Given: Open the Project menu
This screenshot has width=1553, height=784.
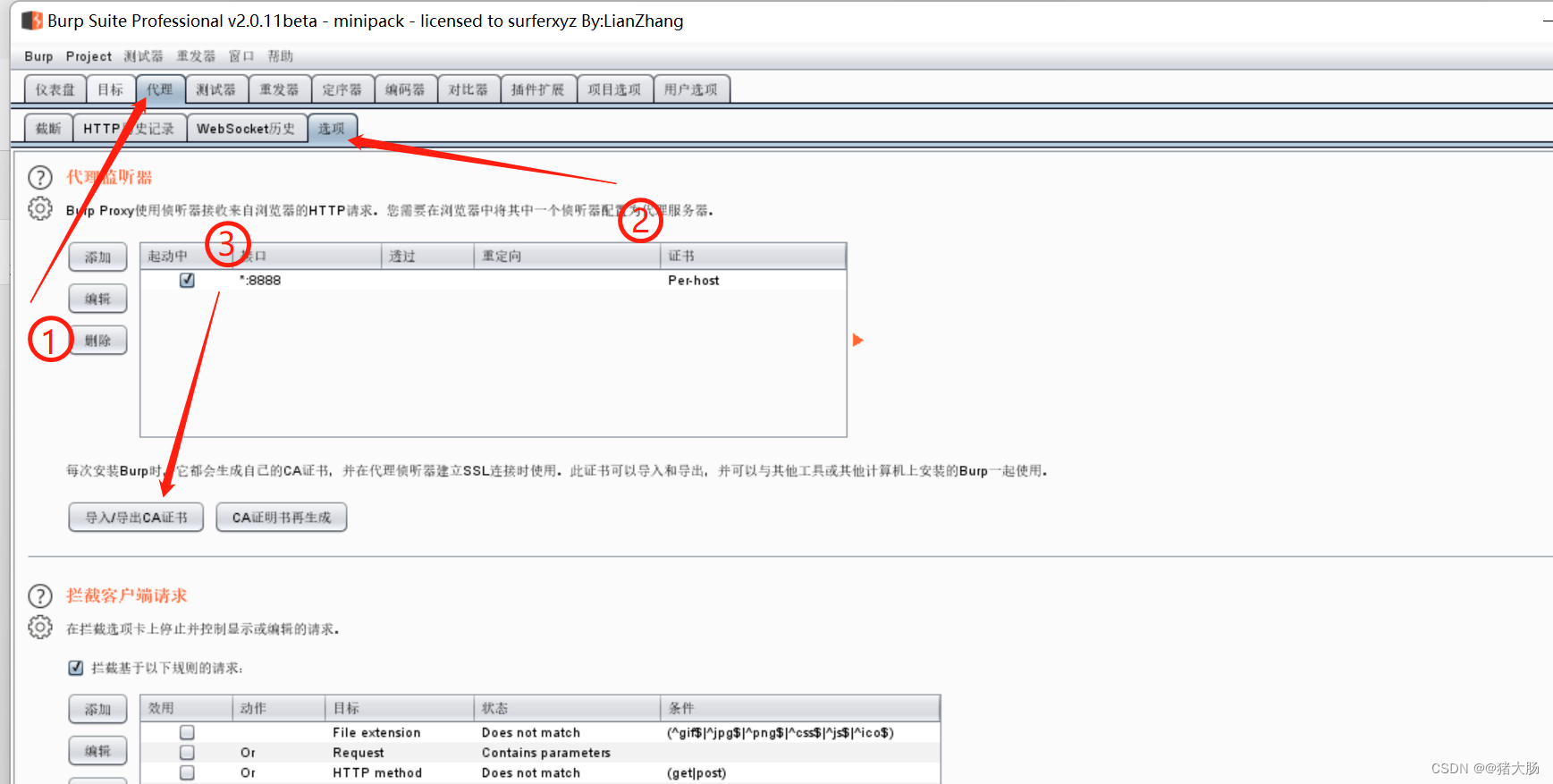Looking at the screenshot, I should pos(89,56).
